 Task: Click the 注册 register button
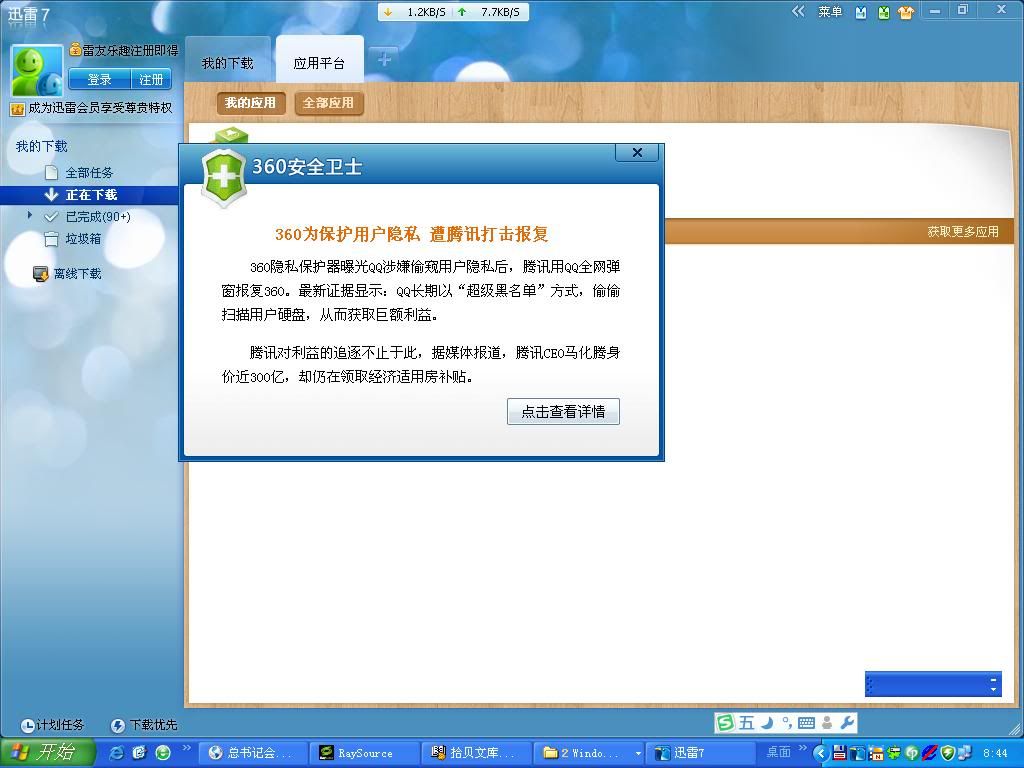[x=152, y=79]
